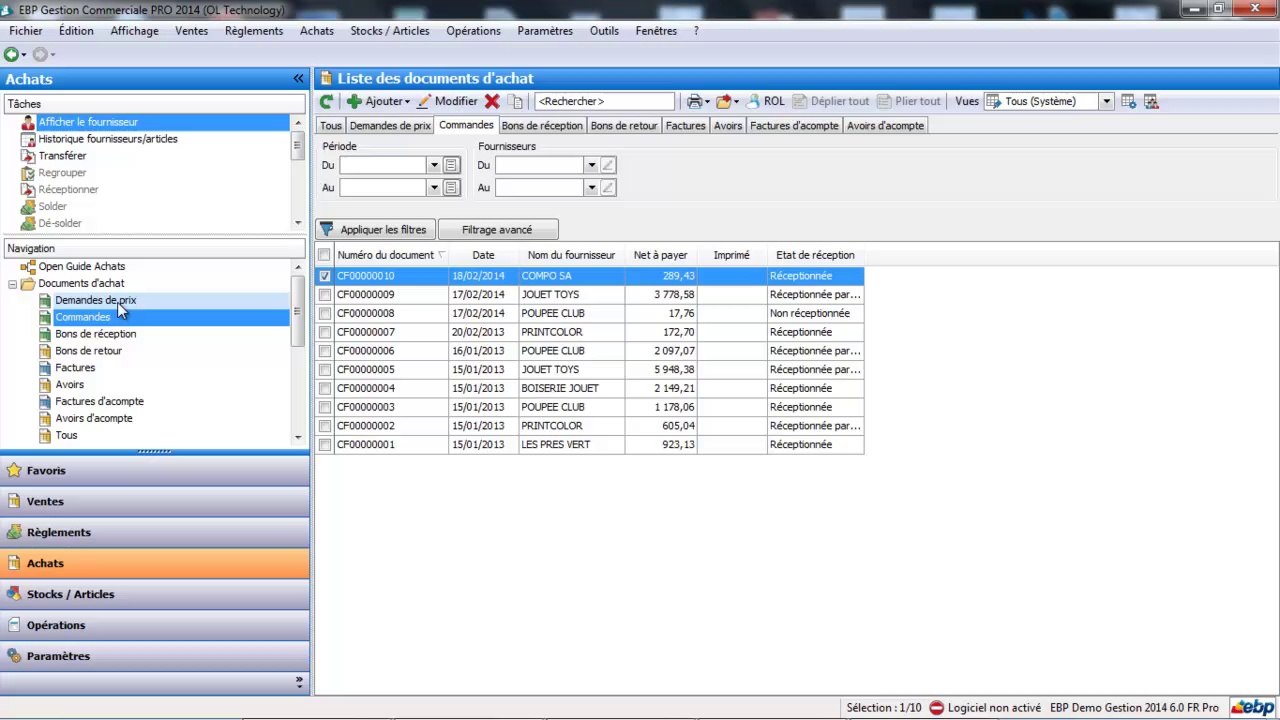The height and width of the screenshot is (720, 1280).
Task: Open the Affichage menu
Action: point(134,31)
